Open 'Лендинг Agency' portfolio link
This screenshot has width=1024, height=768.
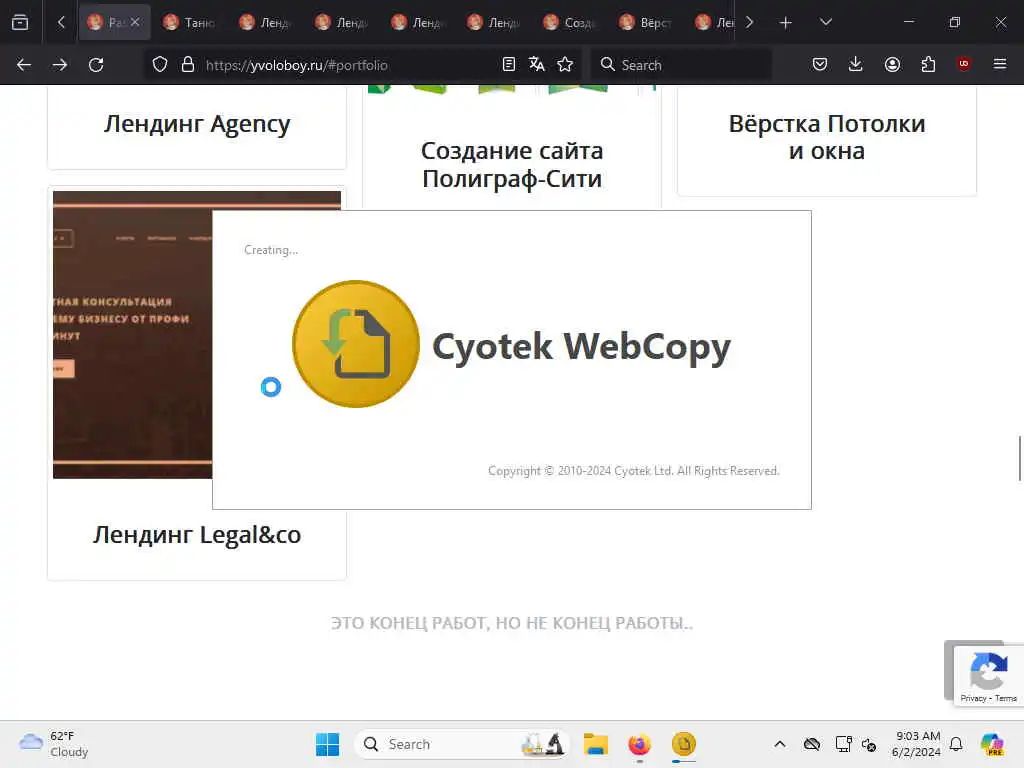coord(197,123)
